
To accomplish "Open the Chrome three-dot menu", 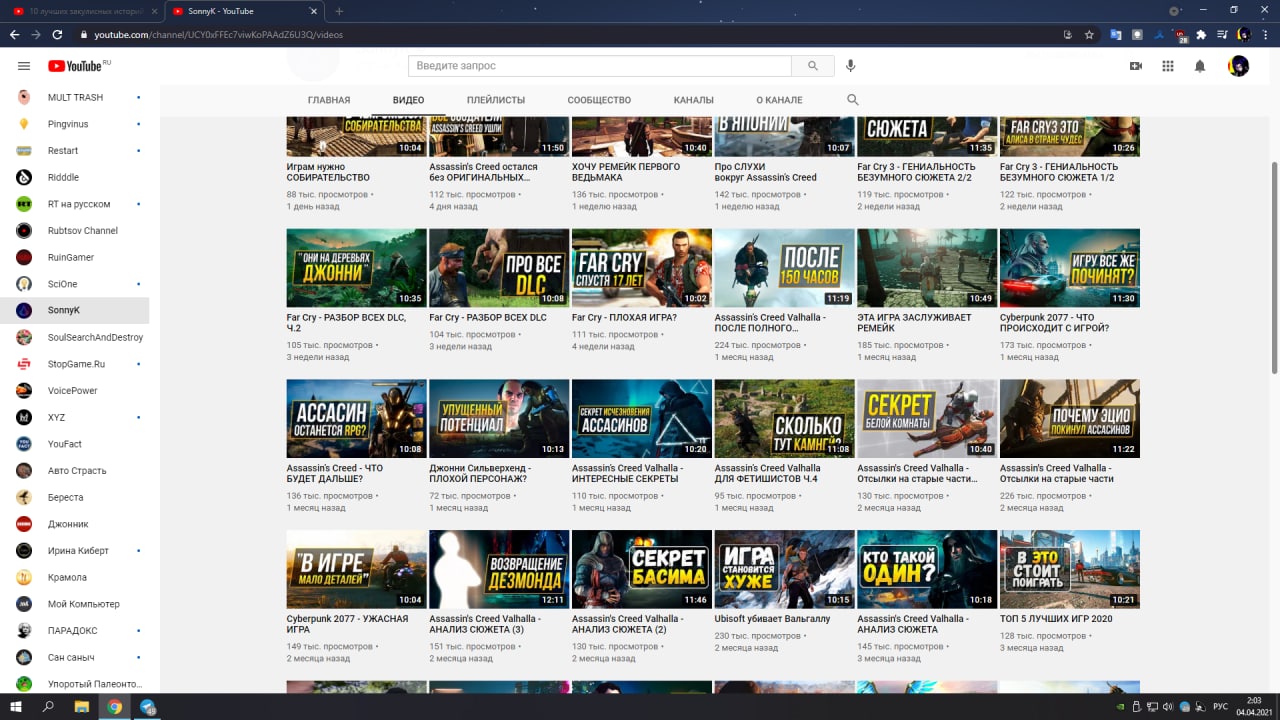I will click(x=1266, y=34).
